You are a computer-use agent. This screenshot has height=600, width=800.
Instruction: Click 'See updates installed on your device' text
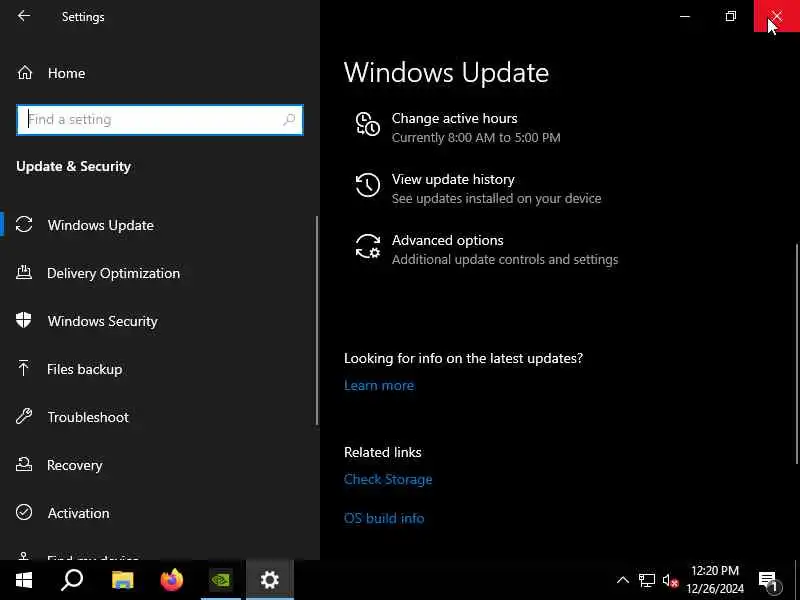click(496, 198)
